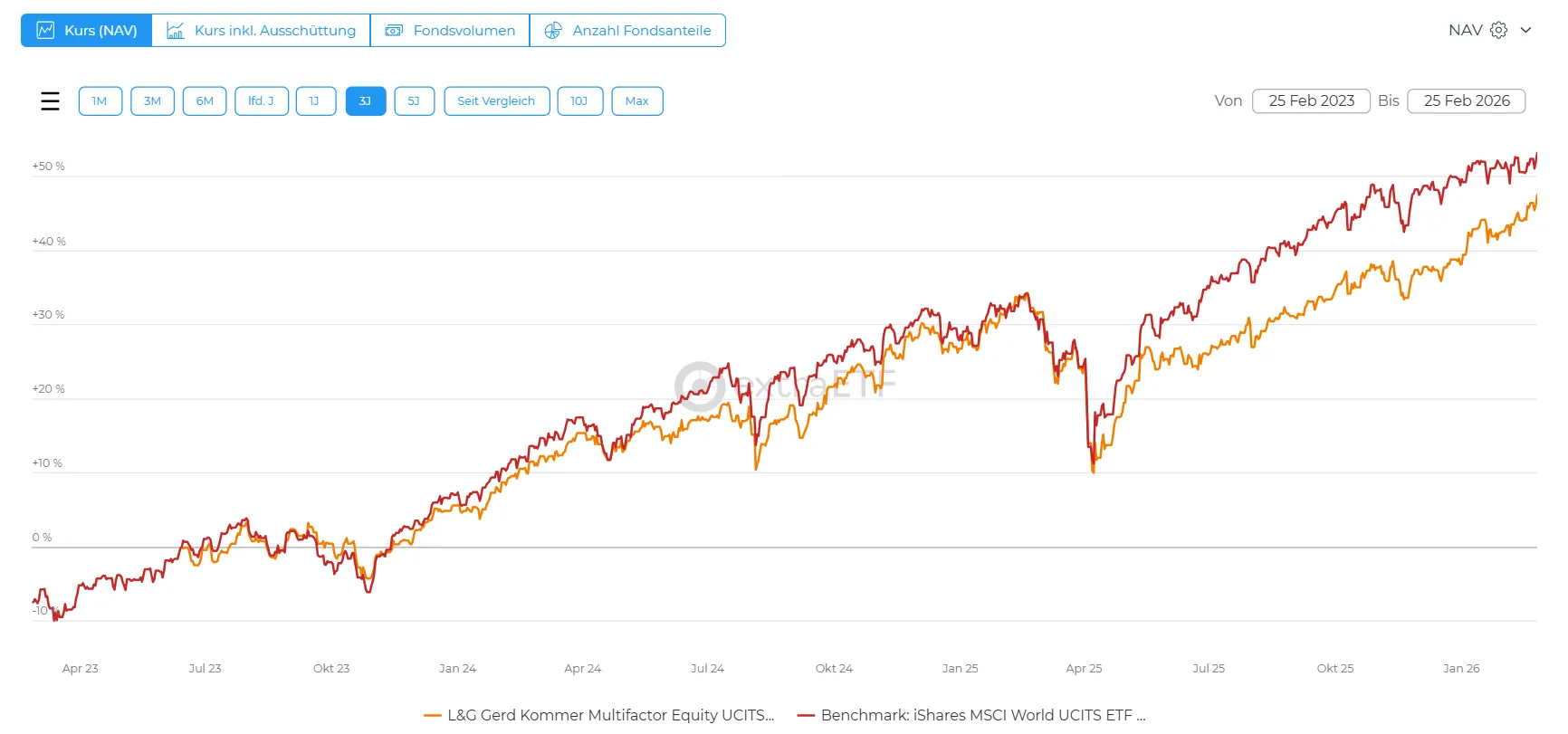Open the Bis end date field
1568x734 pixels.
coord(1467,101)
